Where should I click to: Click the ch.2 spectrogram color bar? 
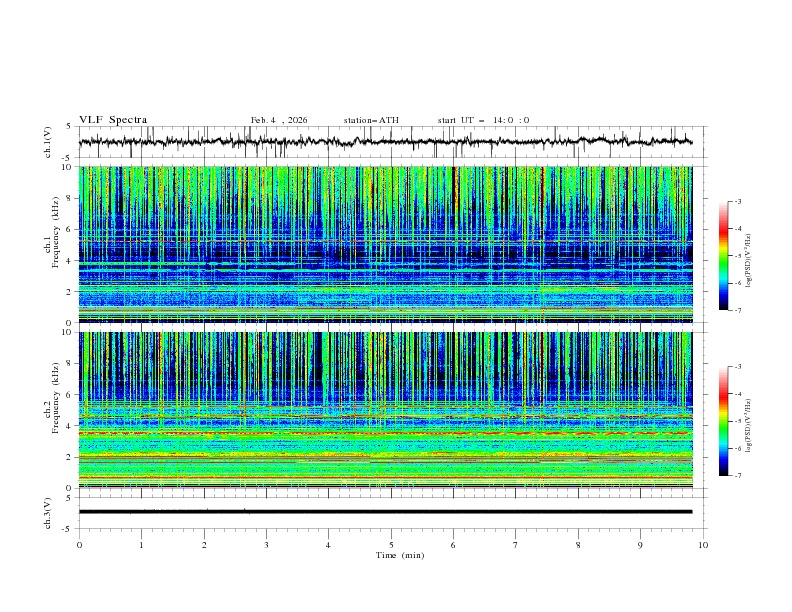[x=723, y=421]
